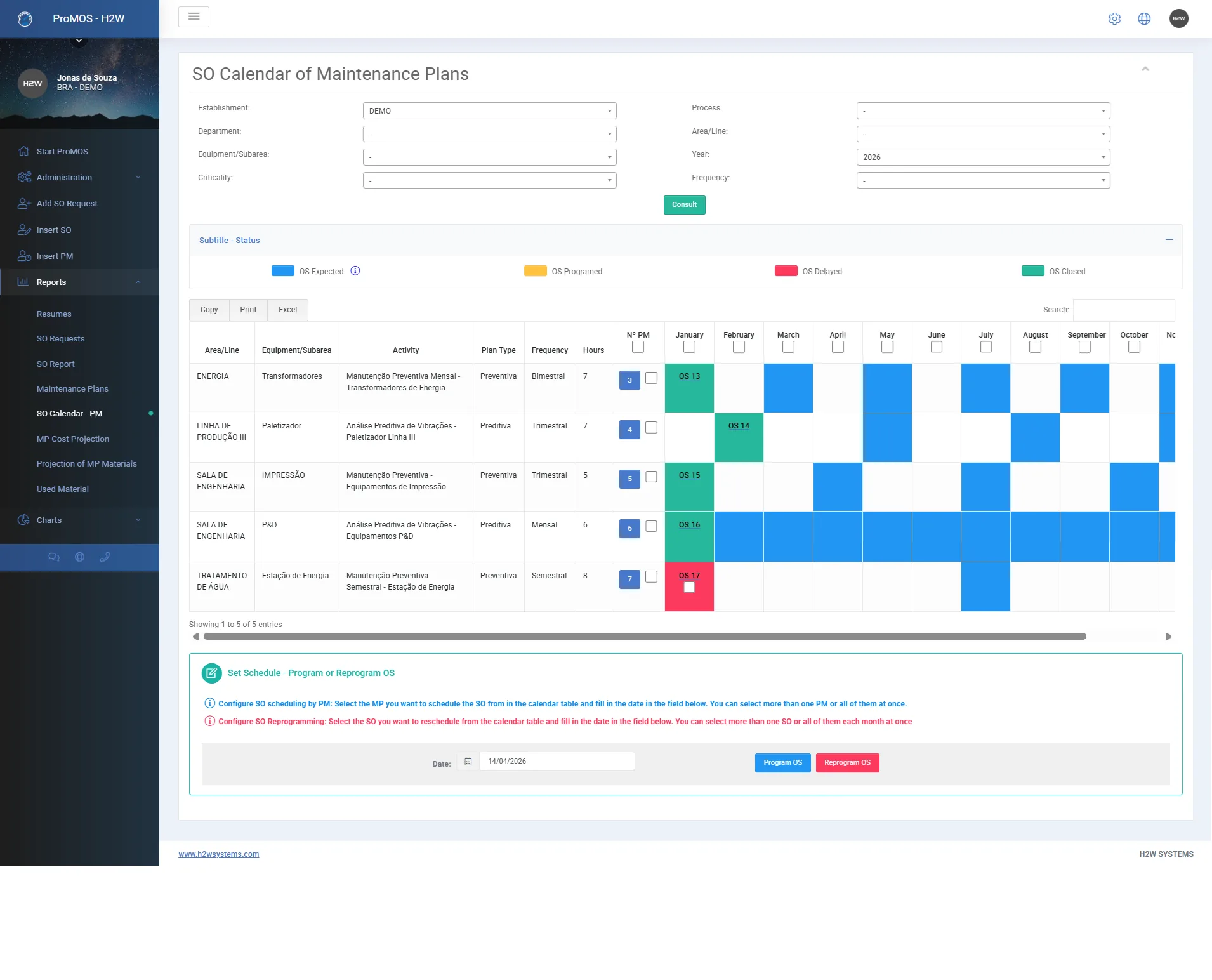1212x980 pixels.
Task: Open Used Material in sidebar
Action: point(62,489)
